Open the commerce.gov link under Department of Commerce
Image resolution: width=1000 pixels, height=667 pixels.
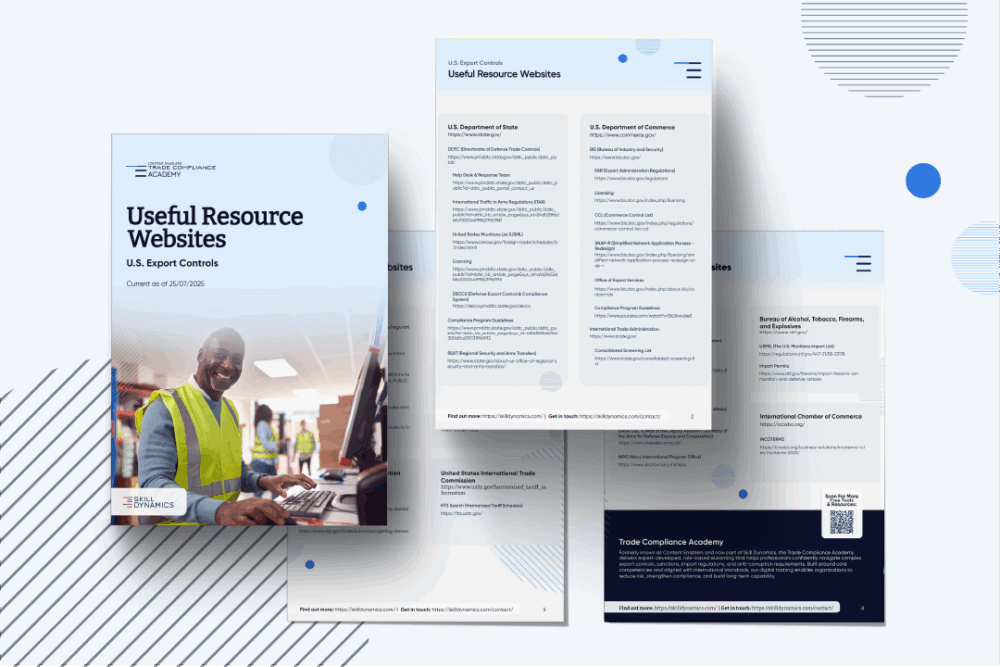click(x=620, y=135)
